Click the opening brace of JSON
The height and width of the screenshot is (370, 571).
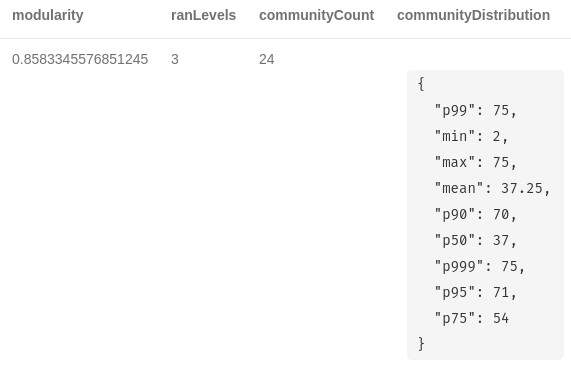(x=421, y=84)
